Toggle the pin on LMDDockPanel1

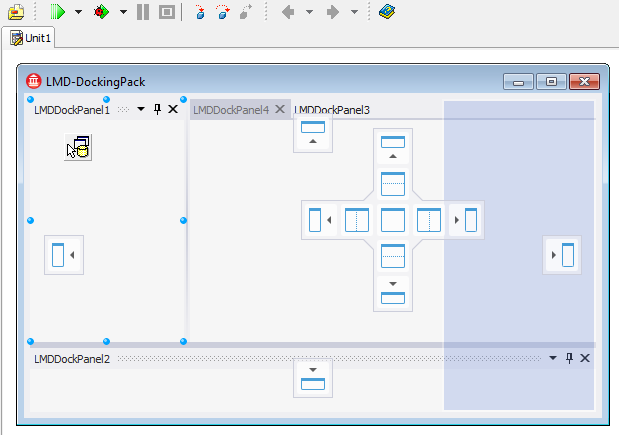[x=157, y=109]
